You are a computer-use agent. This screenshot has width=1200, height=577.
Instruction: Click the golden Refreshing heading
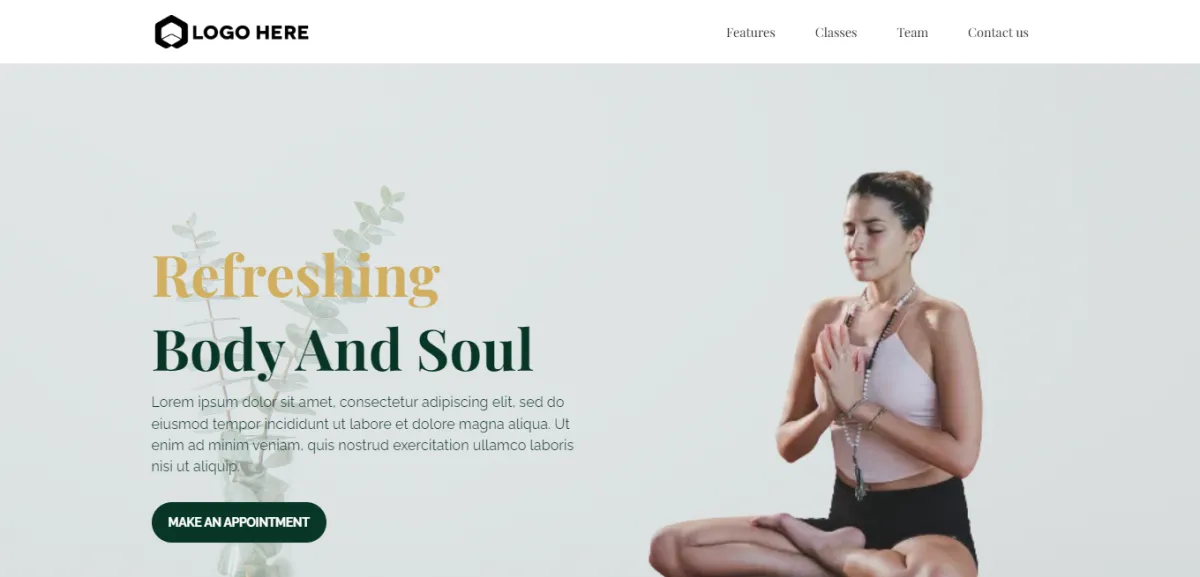[x=296, y=277]
